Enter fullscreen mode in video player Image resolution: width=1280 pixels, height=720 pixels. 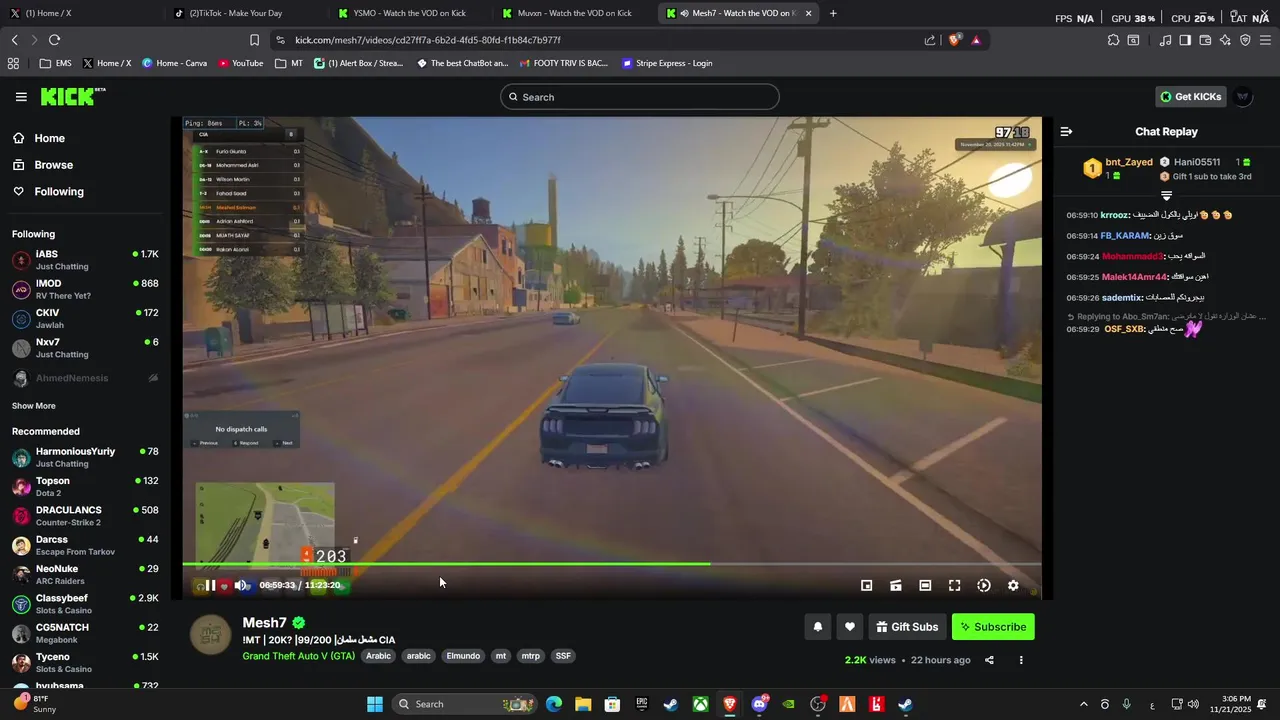(x=954, y=586)
